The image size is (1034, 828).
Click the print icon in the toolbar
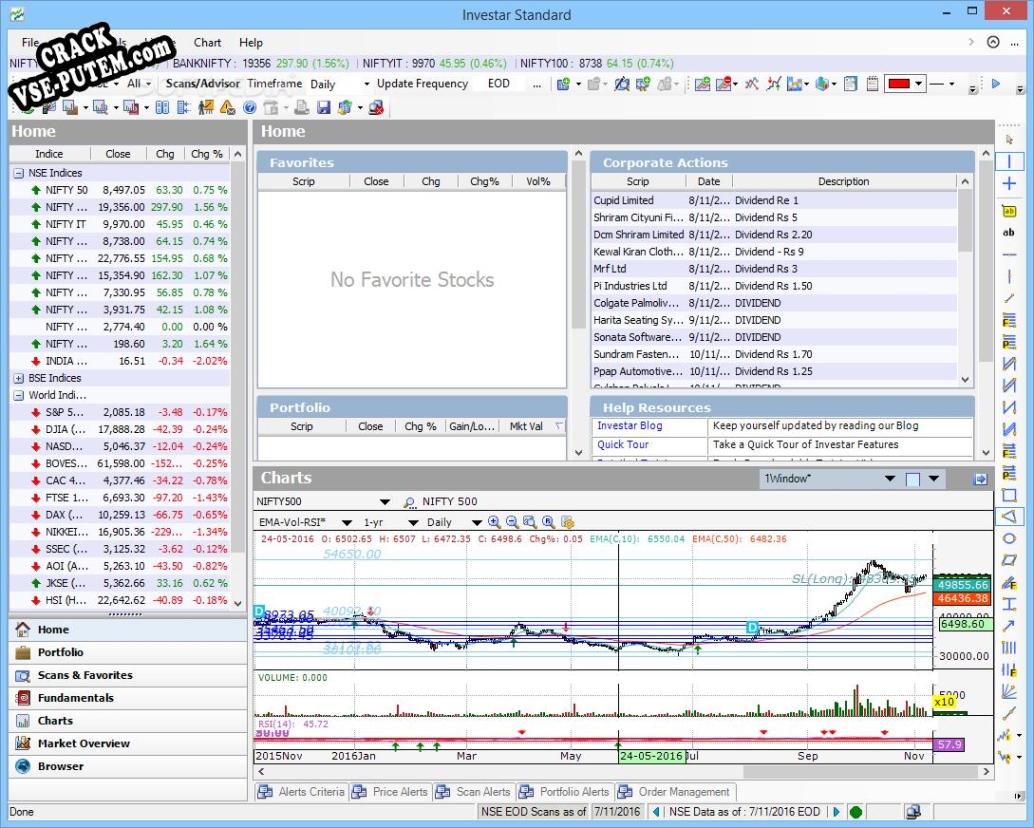tap(301, 107)
